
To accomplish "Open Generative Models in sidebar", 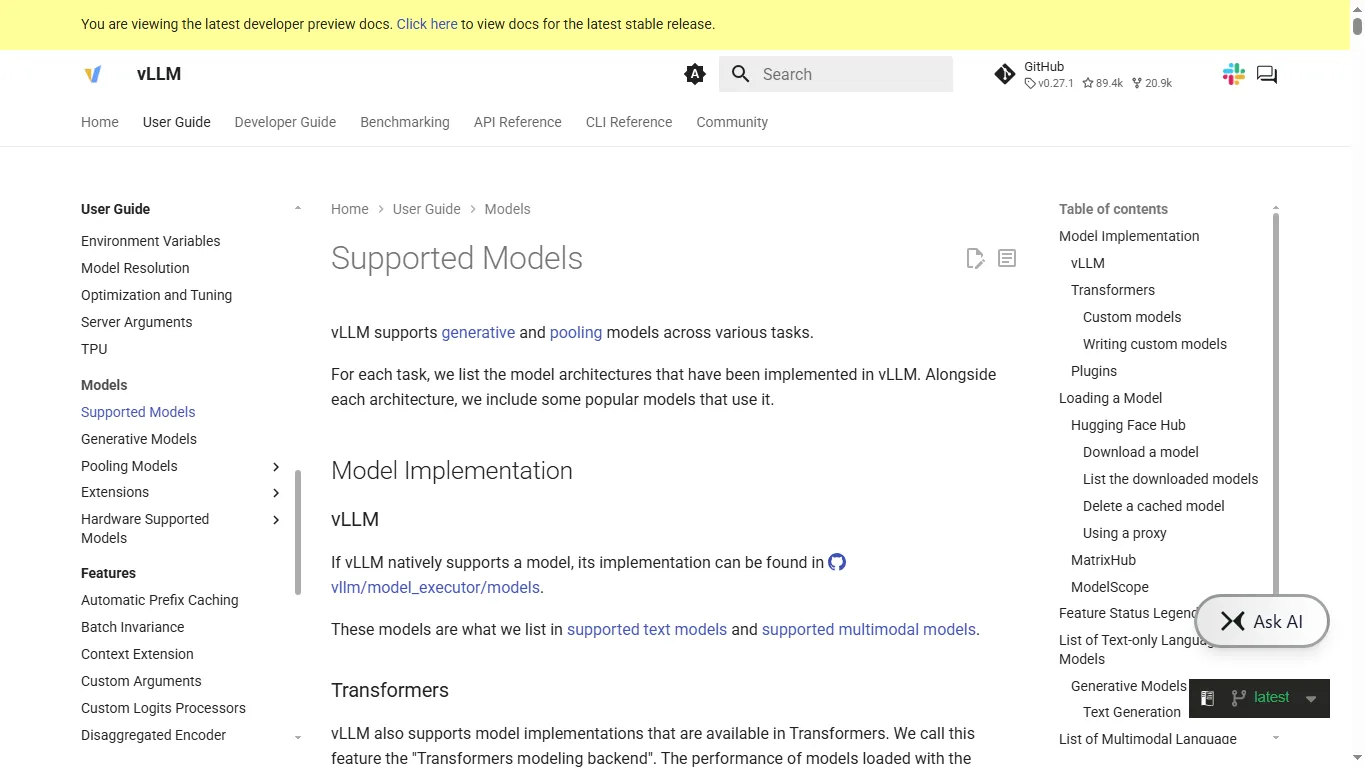I will [x=139, y=439].
